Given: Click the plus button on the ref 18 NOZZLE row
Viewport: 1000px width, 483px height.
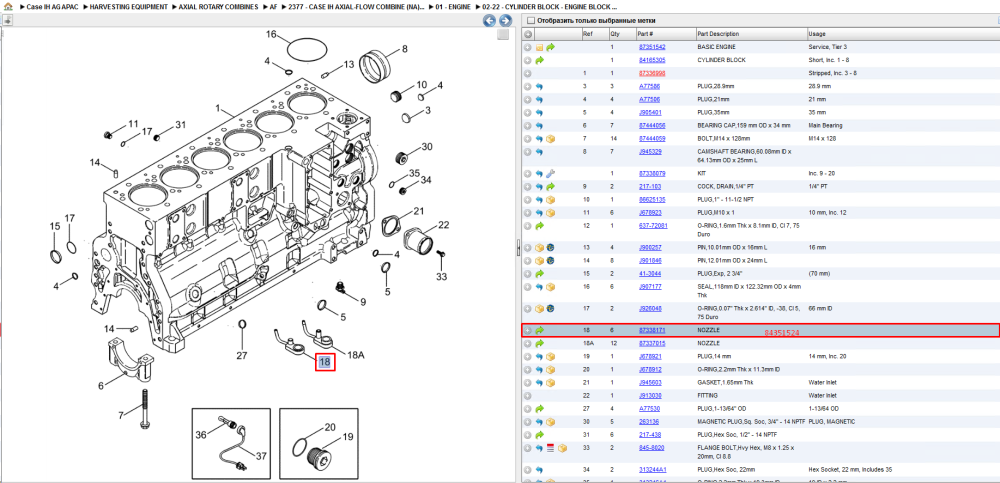Looking at the screenshot, I should 527,331.
